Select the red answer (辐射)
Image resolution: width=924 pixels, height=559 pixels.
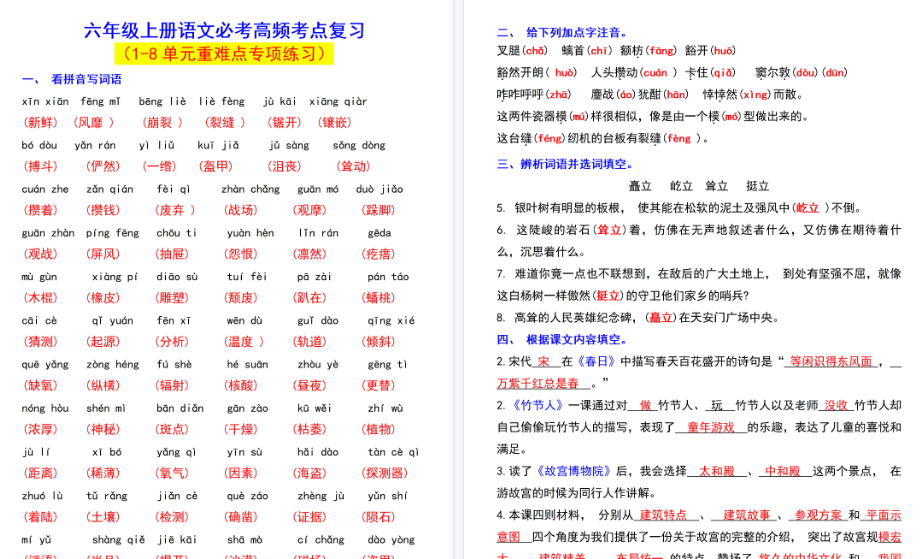[171, 385]
